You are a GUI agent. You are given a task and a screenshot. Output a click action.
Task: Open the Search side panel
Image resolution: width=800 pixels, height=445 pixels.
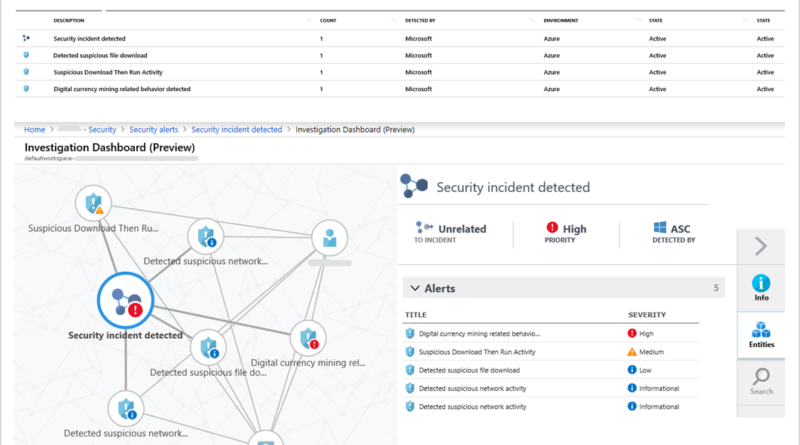(x=761, y=382)
